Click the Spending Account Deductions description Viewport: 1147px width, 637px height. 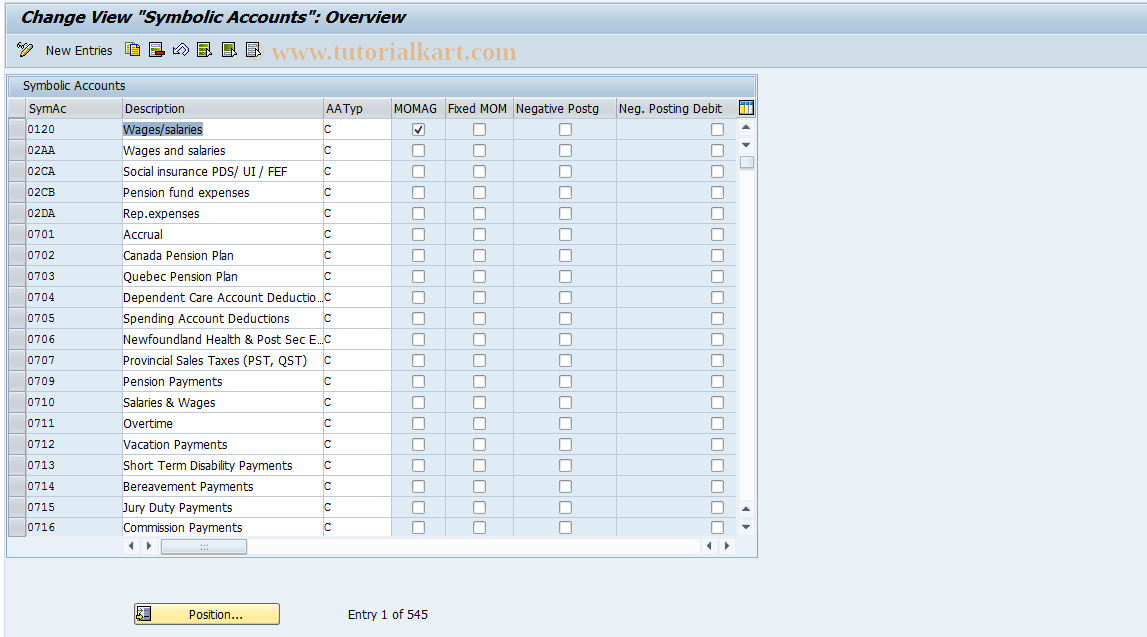[222, 319]
